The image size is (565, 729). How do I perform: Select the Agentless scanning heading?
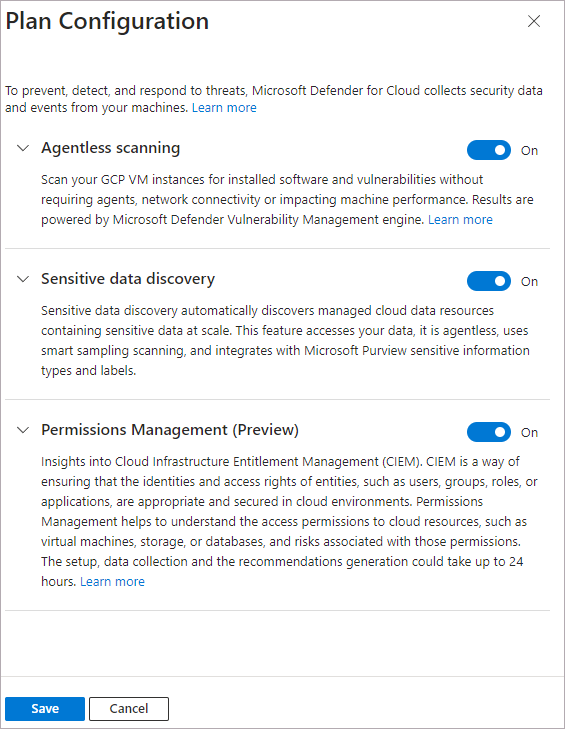(x=111, y=148)
